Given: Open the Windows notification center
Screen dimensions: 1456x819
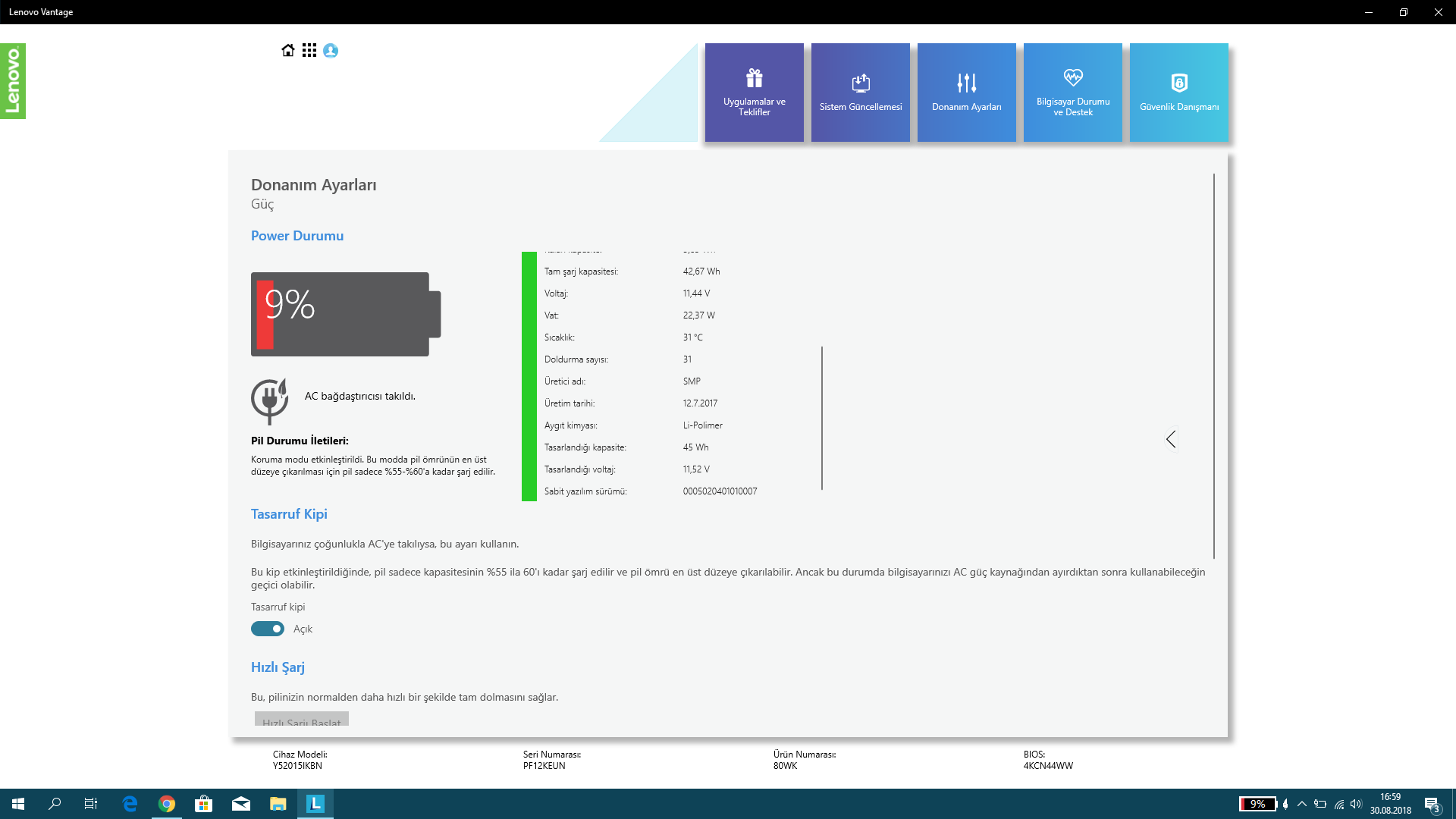Looking at the screenshot, I should pyautogui.click(x=1432, y=804).
